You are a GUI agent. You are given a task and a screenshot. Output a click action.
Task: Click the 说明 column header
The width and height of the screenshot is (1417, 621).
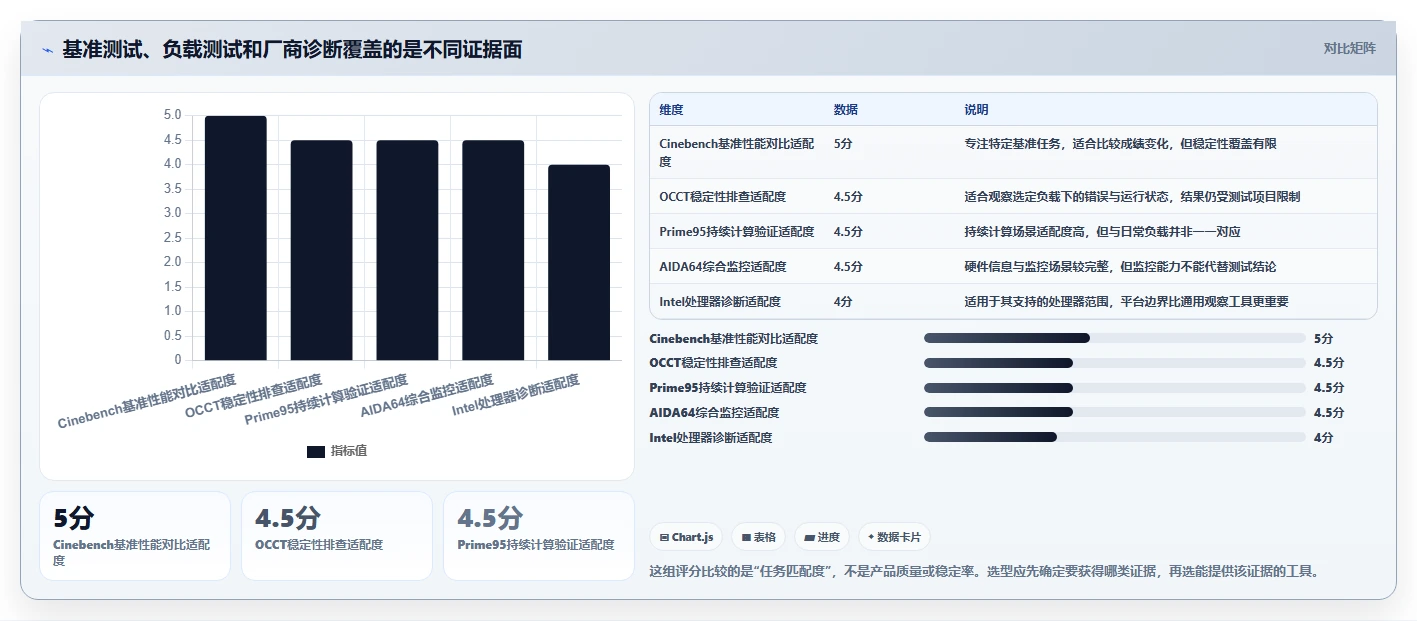click(976, 110)
